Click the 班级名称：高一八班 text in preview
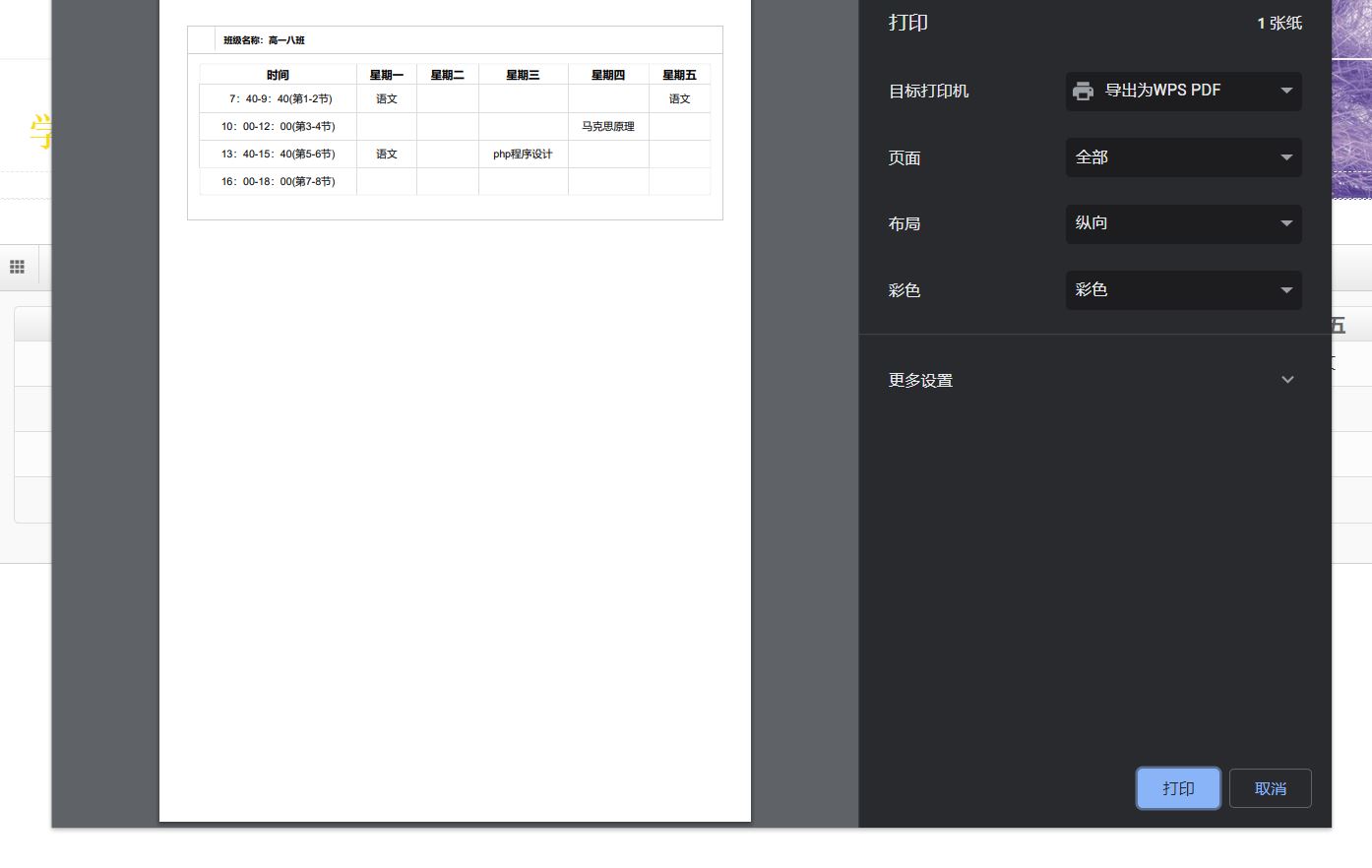The image size is (1372, 868). [264, 40]
